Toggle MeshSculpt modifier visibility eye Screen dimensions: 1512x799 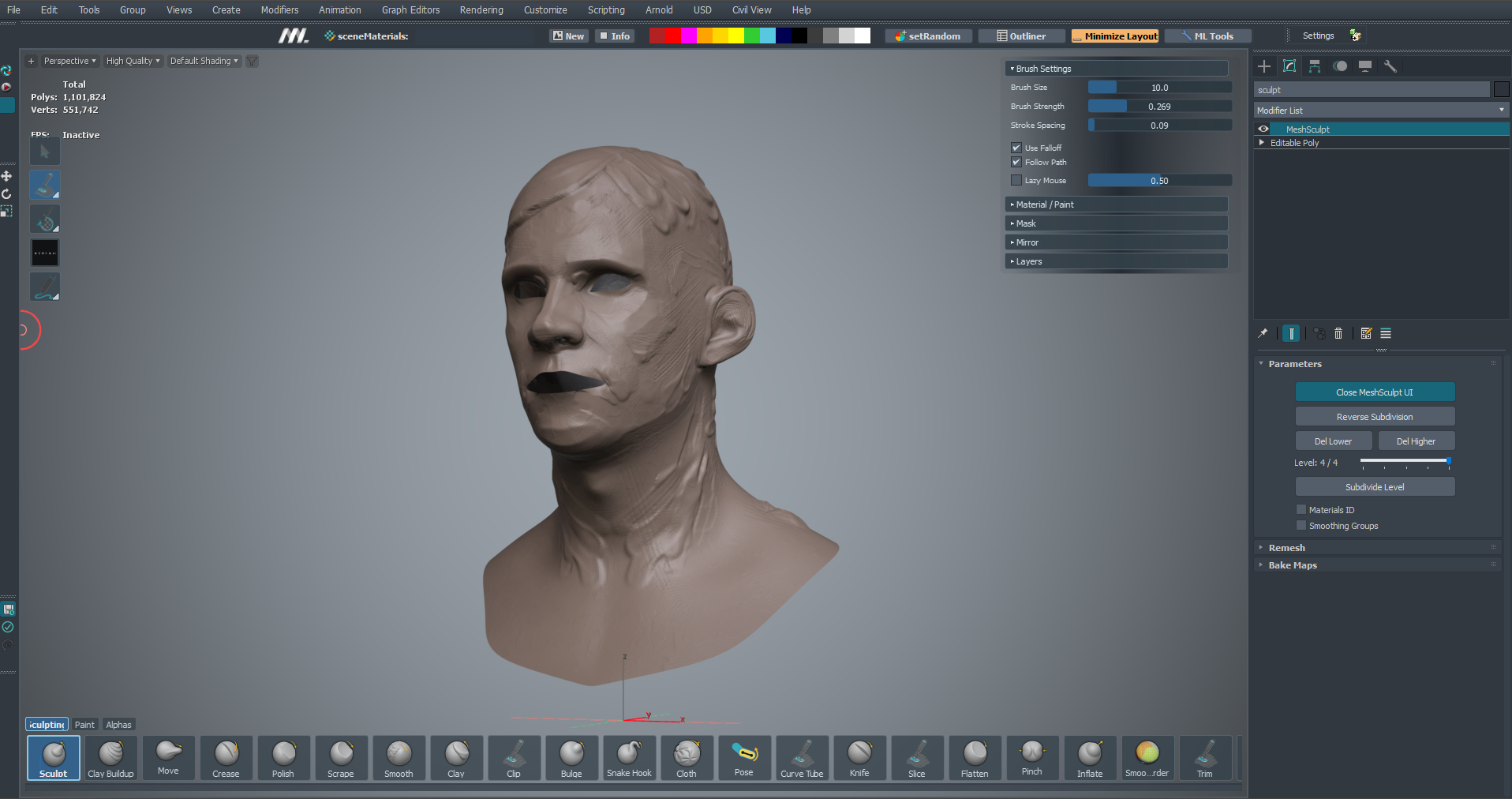[1263, 129]
